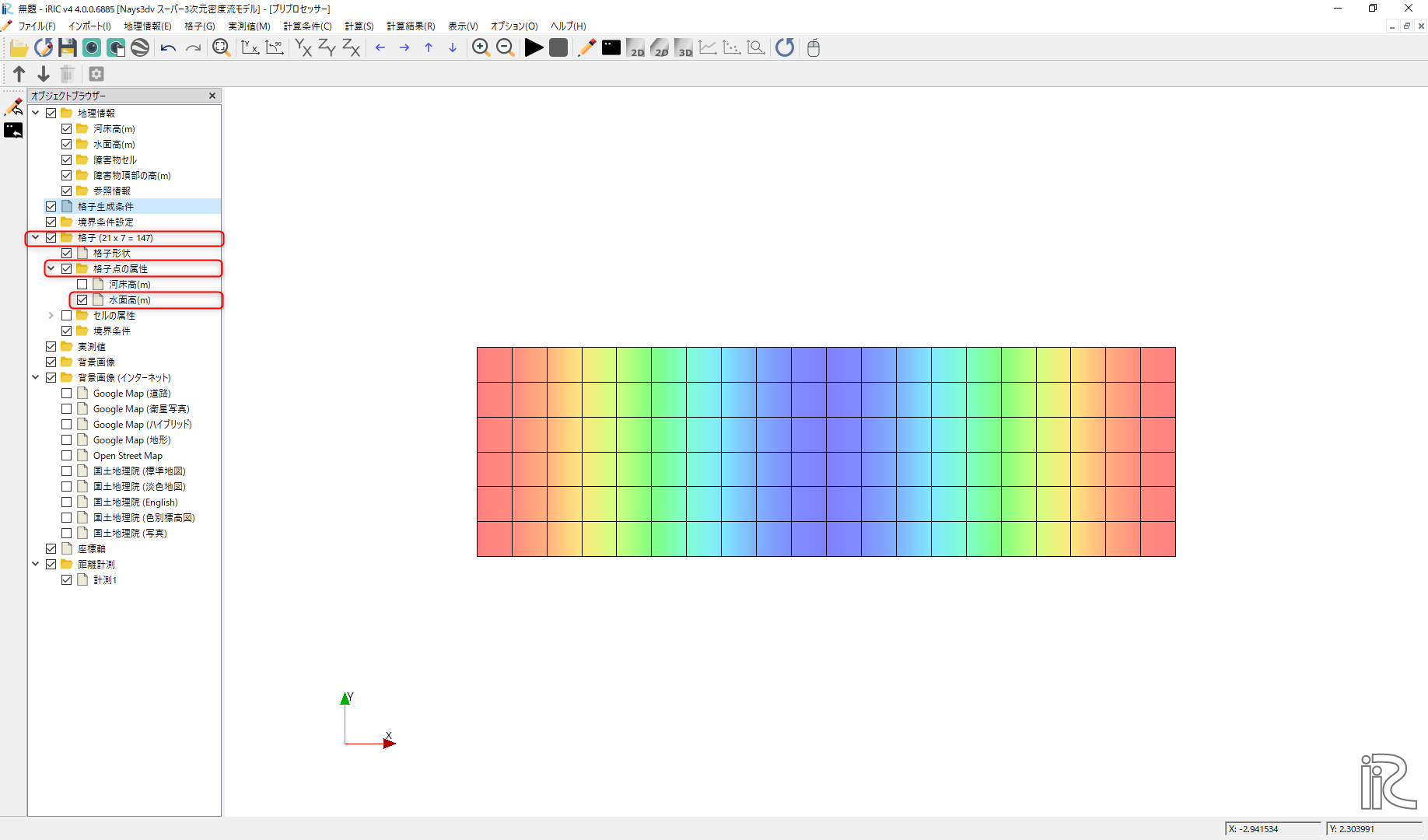Enable the 河床高(m) checkbox under 格子点の属性
1428x840 pixels.
tap(82, 285)
